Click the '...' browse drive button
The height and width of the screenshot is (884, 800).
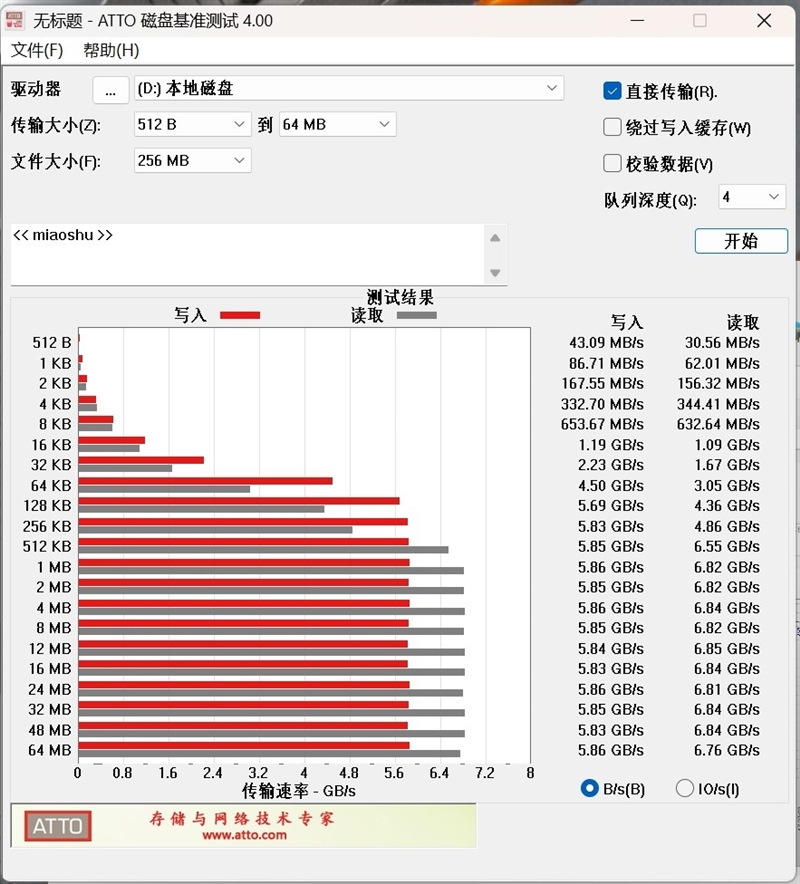coord(111,90)
